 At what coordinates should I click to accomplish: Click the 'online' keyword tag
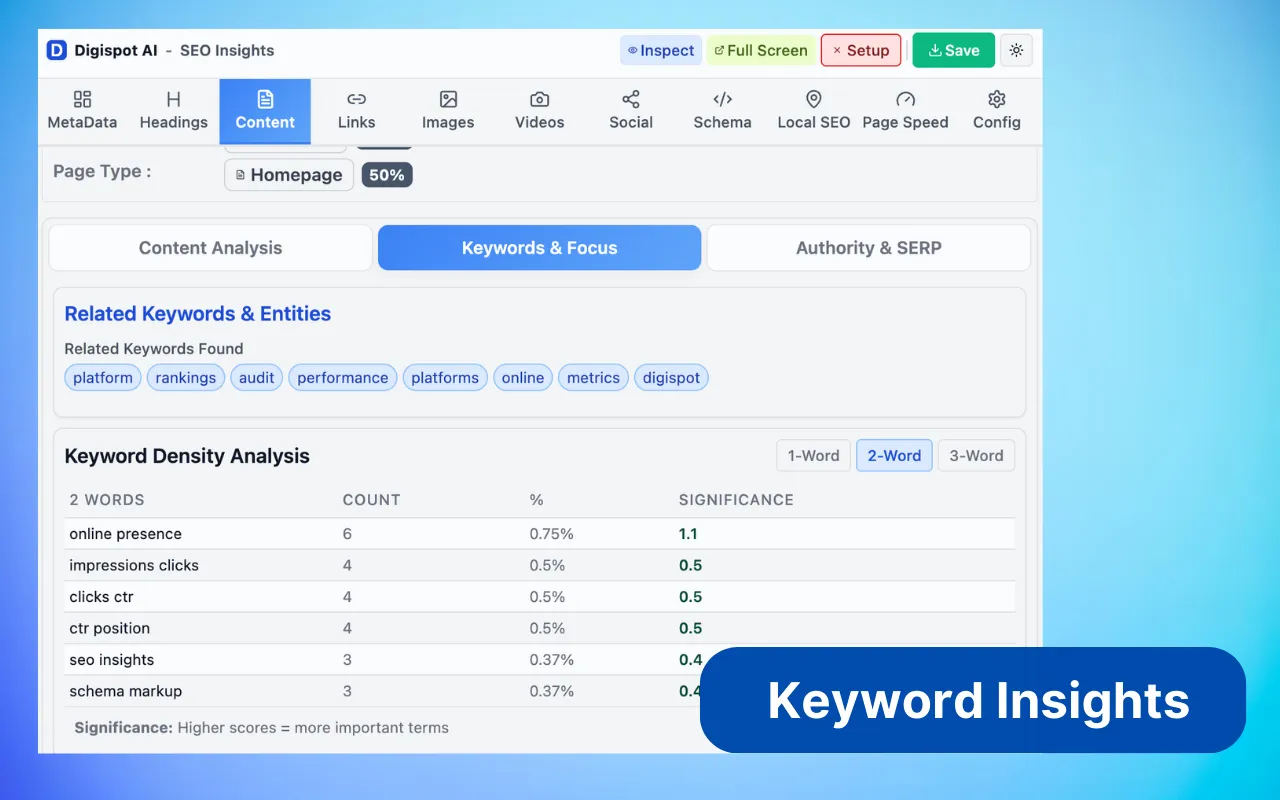tap(523, 377)
